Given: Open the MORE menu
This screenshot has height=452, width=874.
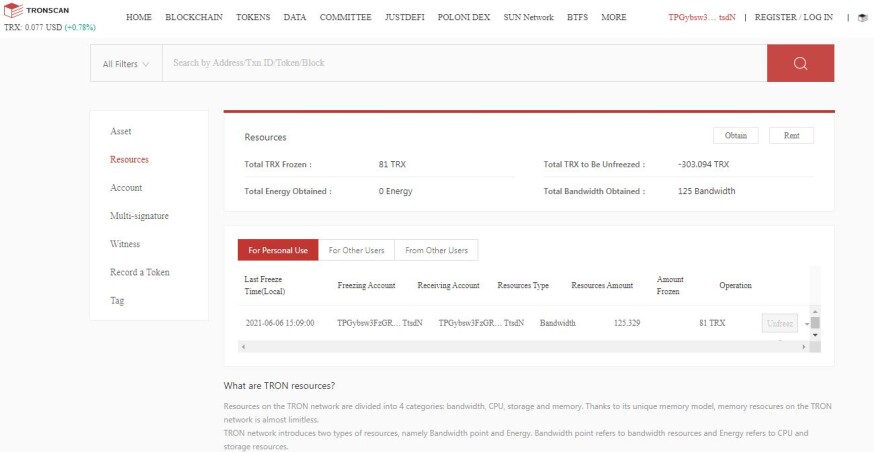Looking at the screenshot, I should tap(614, 17).
